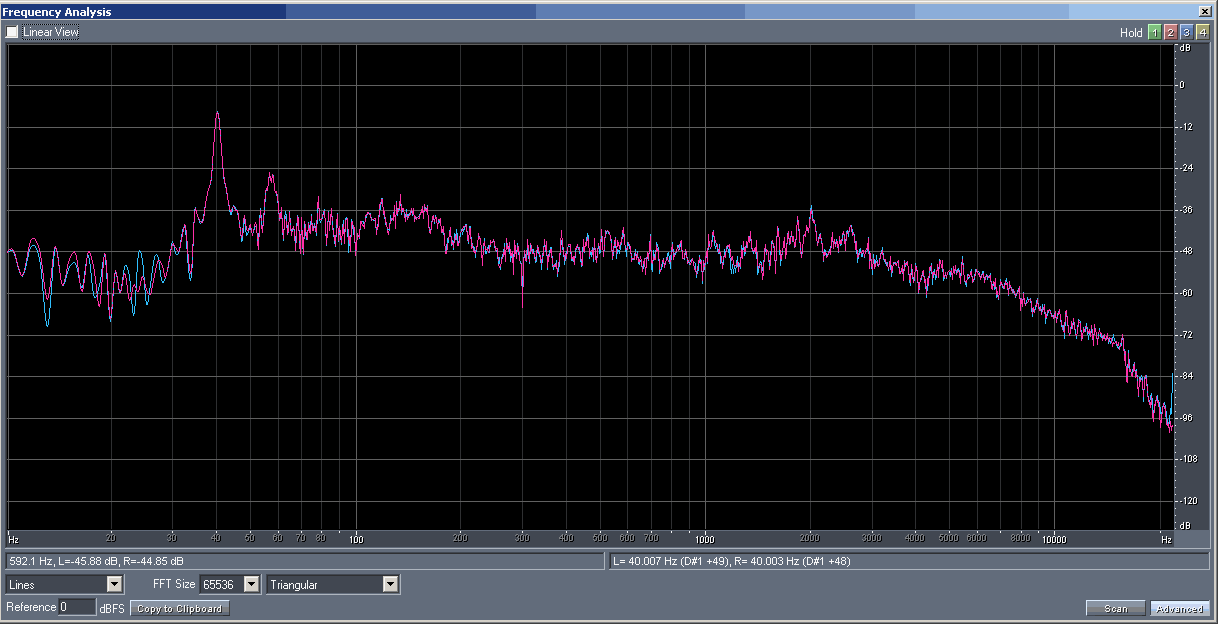
Task: Click the 1000 Hz label on frequency axis
Action: click(705, 538)
